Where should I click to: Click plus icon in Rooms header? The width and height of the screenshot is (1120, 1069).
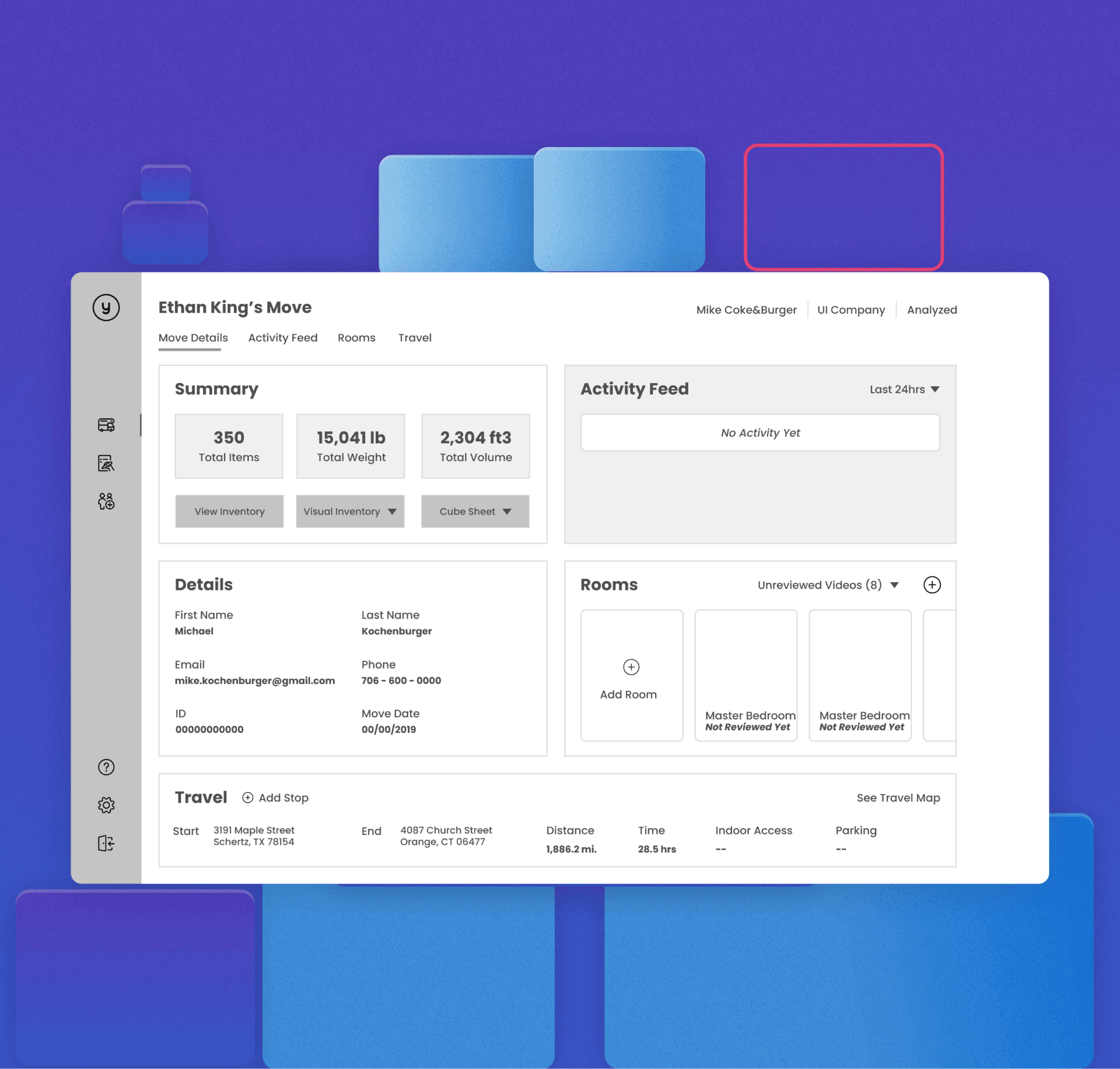tap(932, 585)
